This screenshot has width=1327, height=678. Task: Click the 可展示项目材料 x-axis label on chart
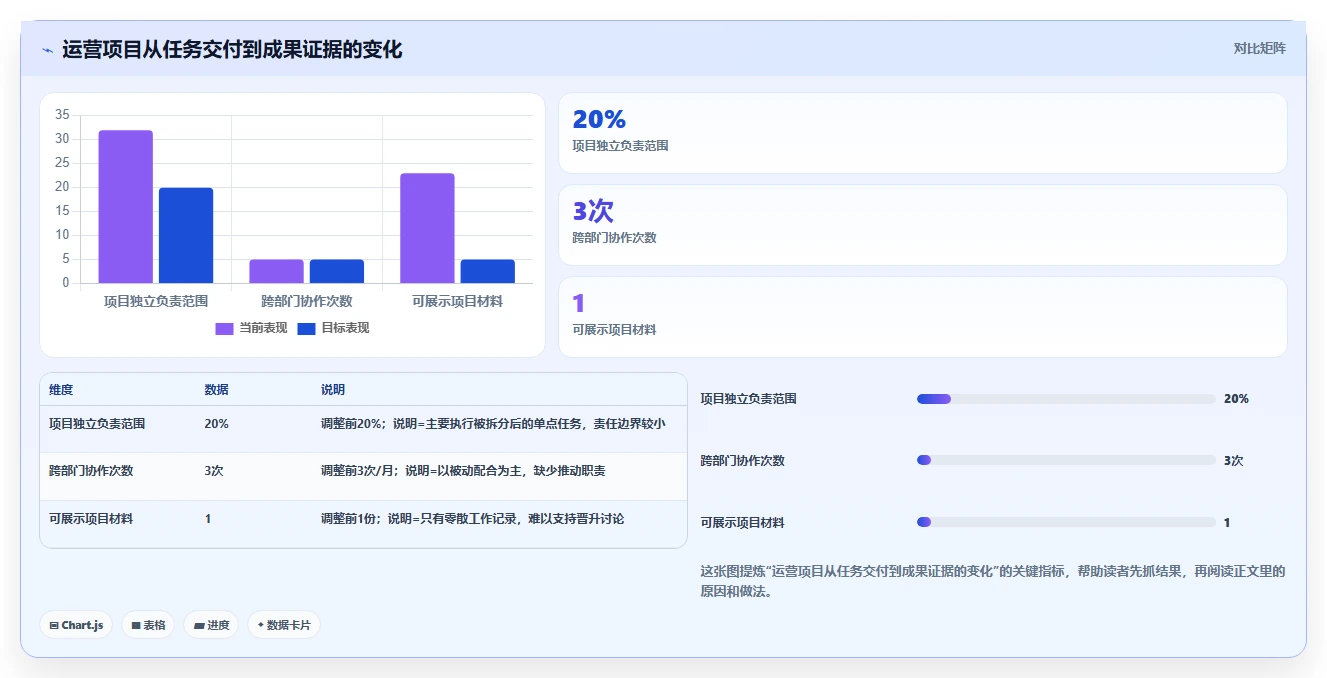pos(458,301)
